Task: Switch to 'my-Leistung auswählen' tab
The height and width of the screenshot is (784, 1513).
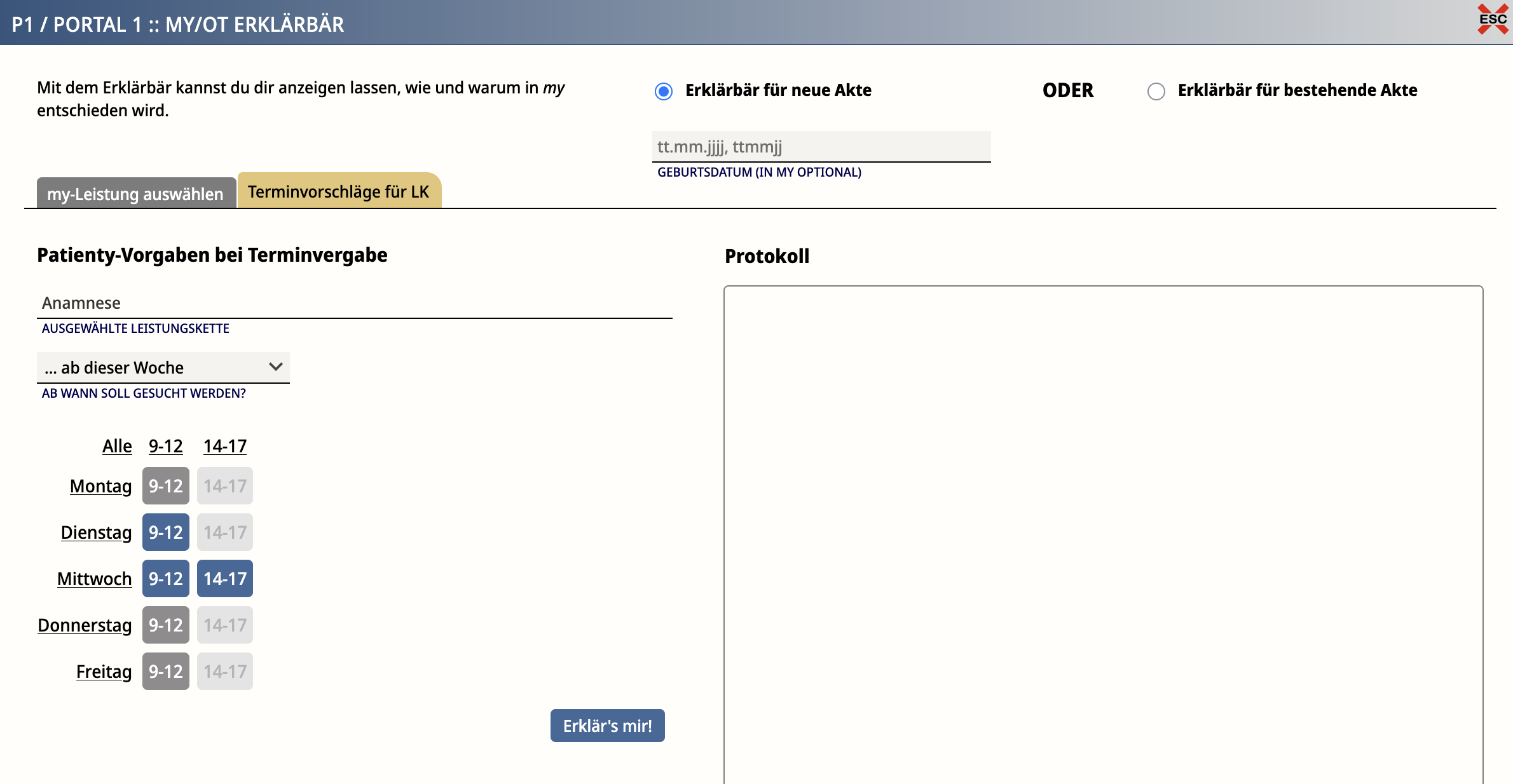Action: click(x=135, y=194)
